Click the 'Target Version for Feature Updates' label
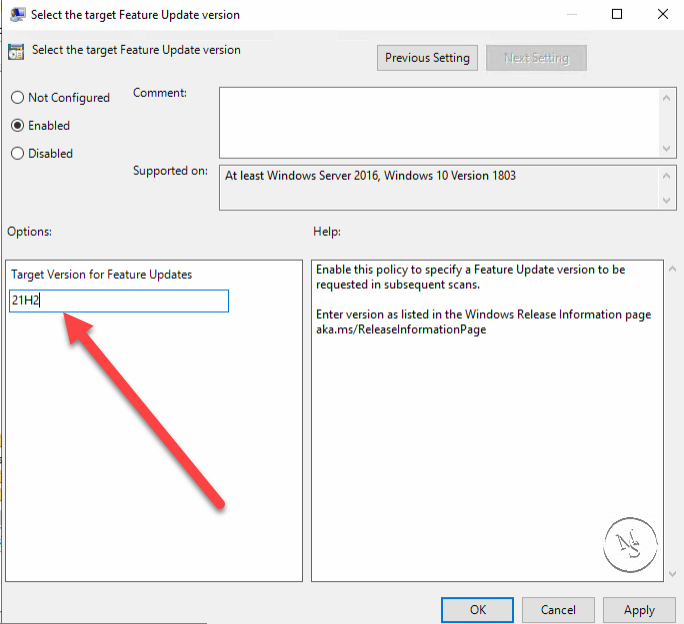This screenshot has width=684, height=624. pyautogui.click(x=101, y=274)
